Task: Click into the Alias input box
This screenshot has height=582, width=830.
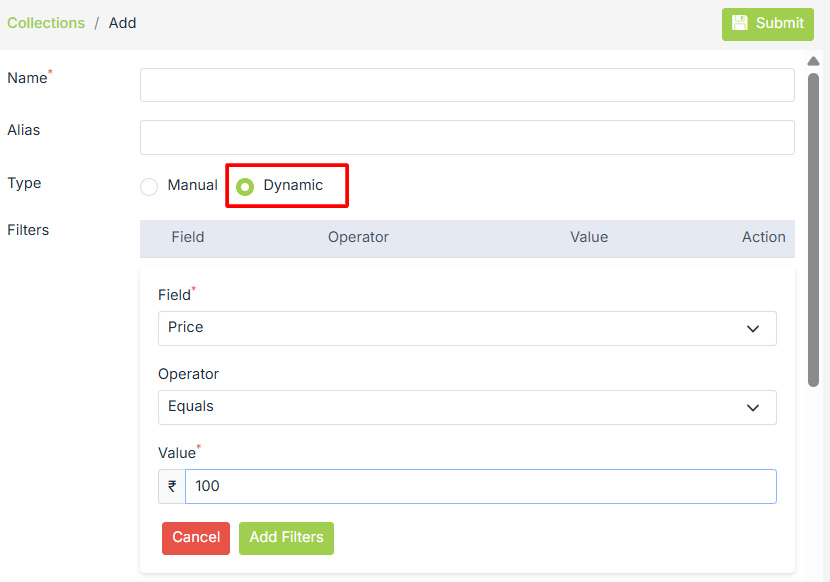Action: click(467, 138)
